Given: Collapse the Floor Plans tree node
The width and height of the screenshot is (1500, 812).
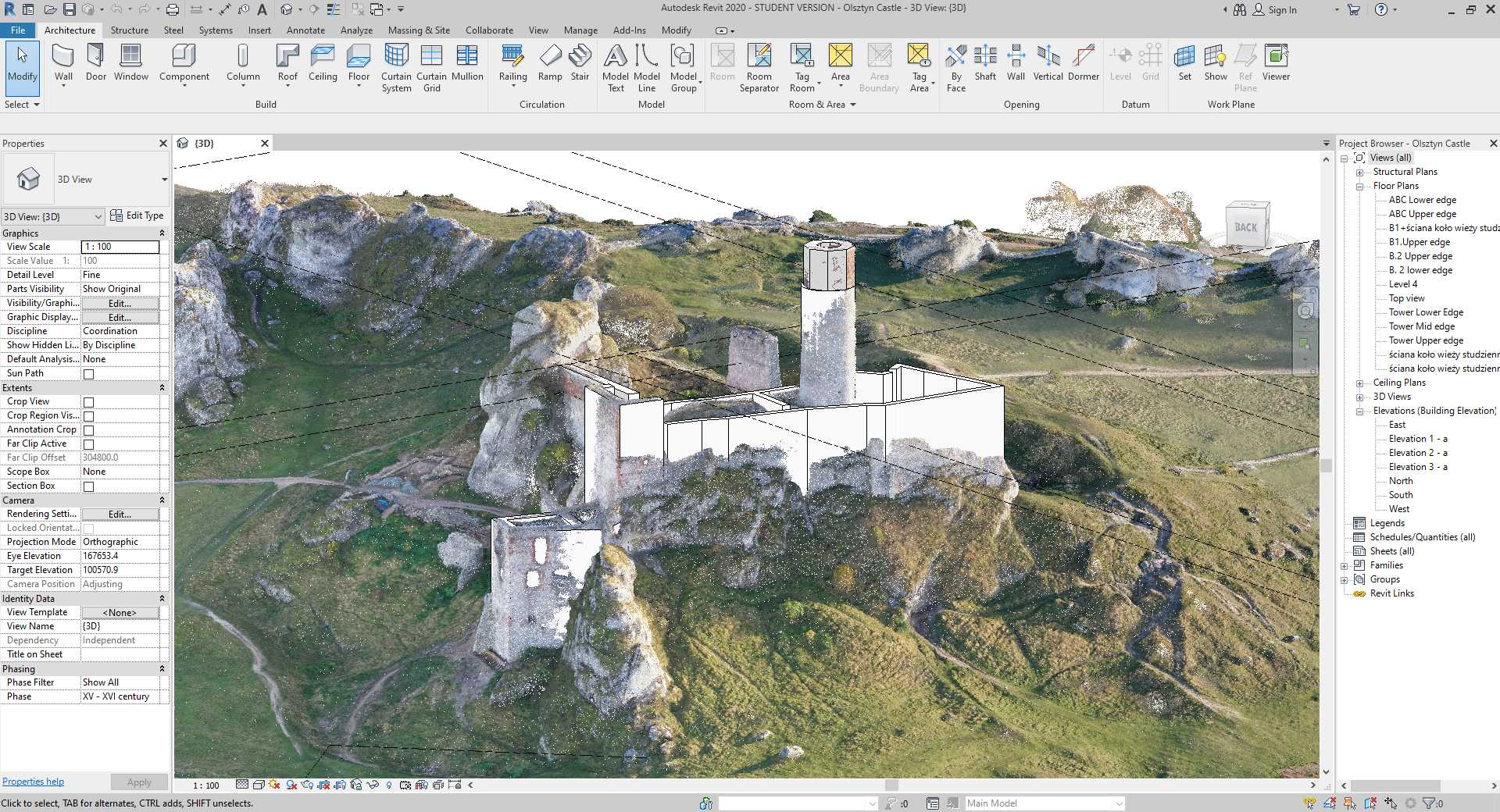Looking at the screenshot, I should tap(1359, 186).
